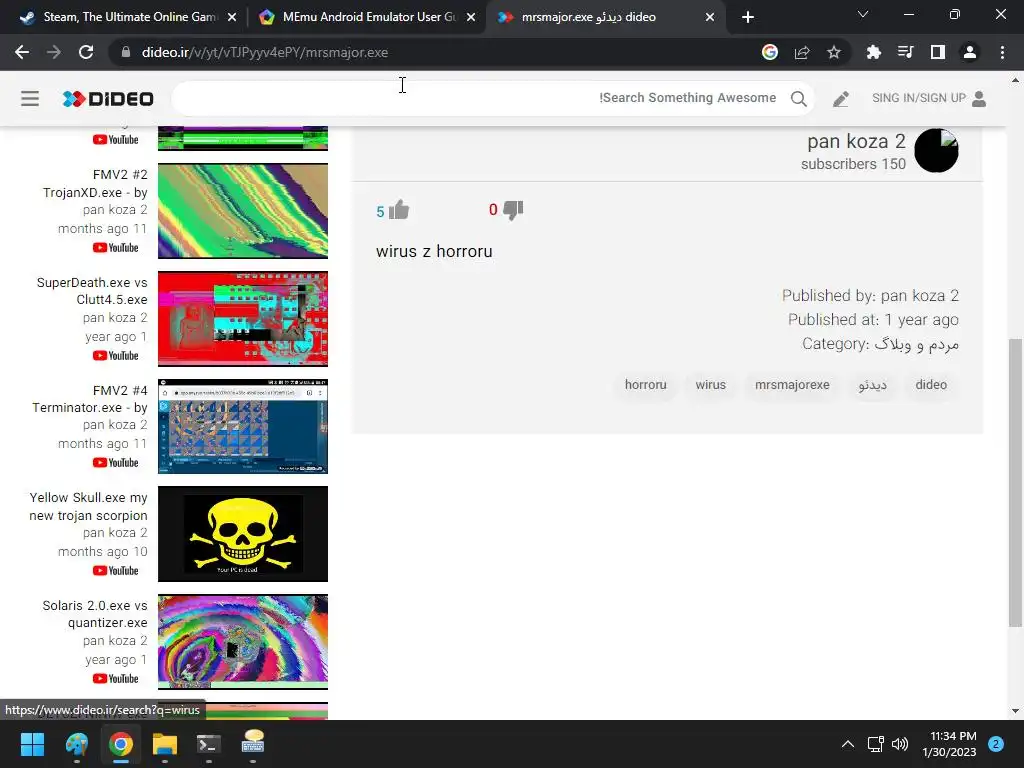Share this page via share icon
The height and width of the screenshot is (768, 1024).
tap(802, 52)
